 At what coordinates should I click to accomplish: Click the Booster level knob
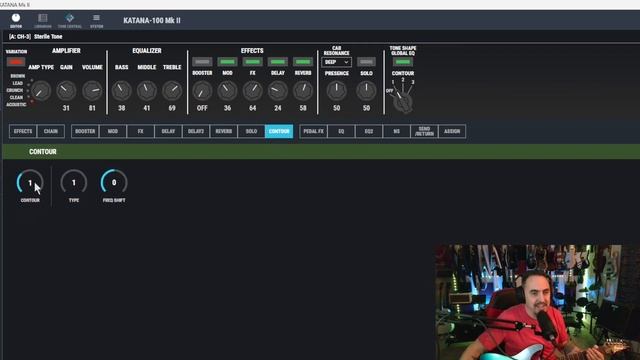tap(202, 91)
